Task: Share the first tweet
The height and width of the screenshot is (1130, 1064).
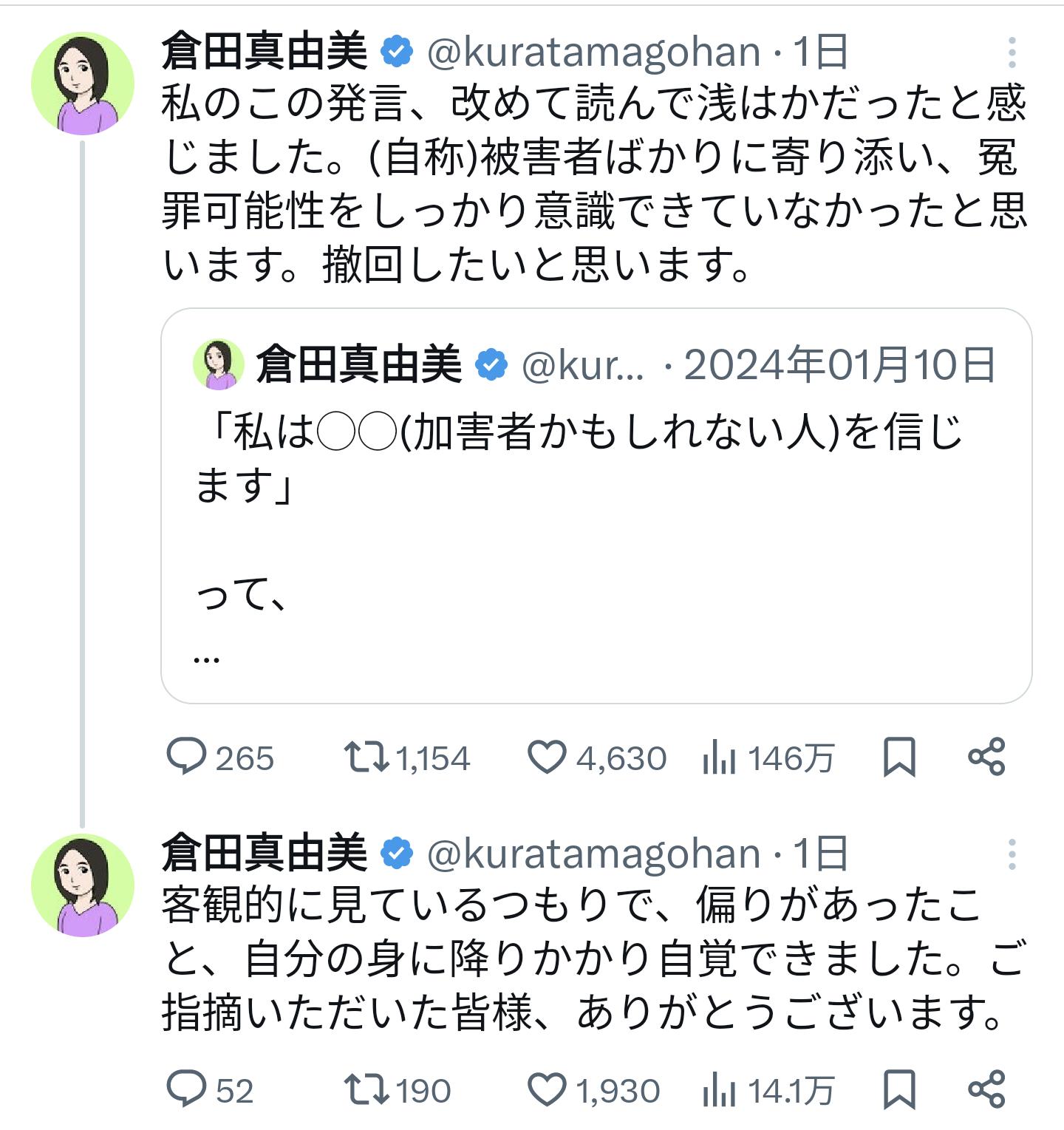Action: pyautogui.click(x=986, y=758)
